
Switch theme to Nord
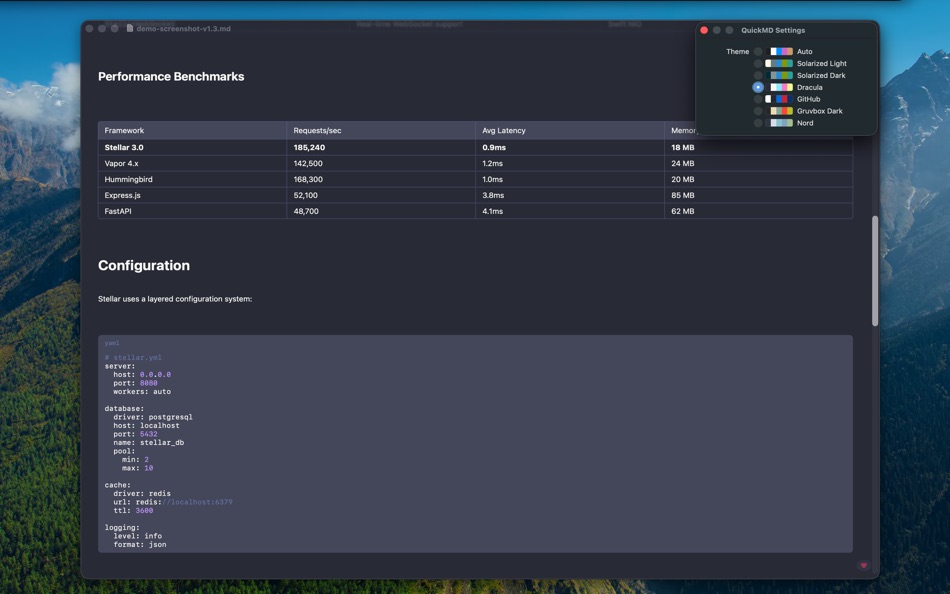[758, 123]
